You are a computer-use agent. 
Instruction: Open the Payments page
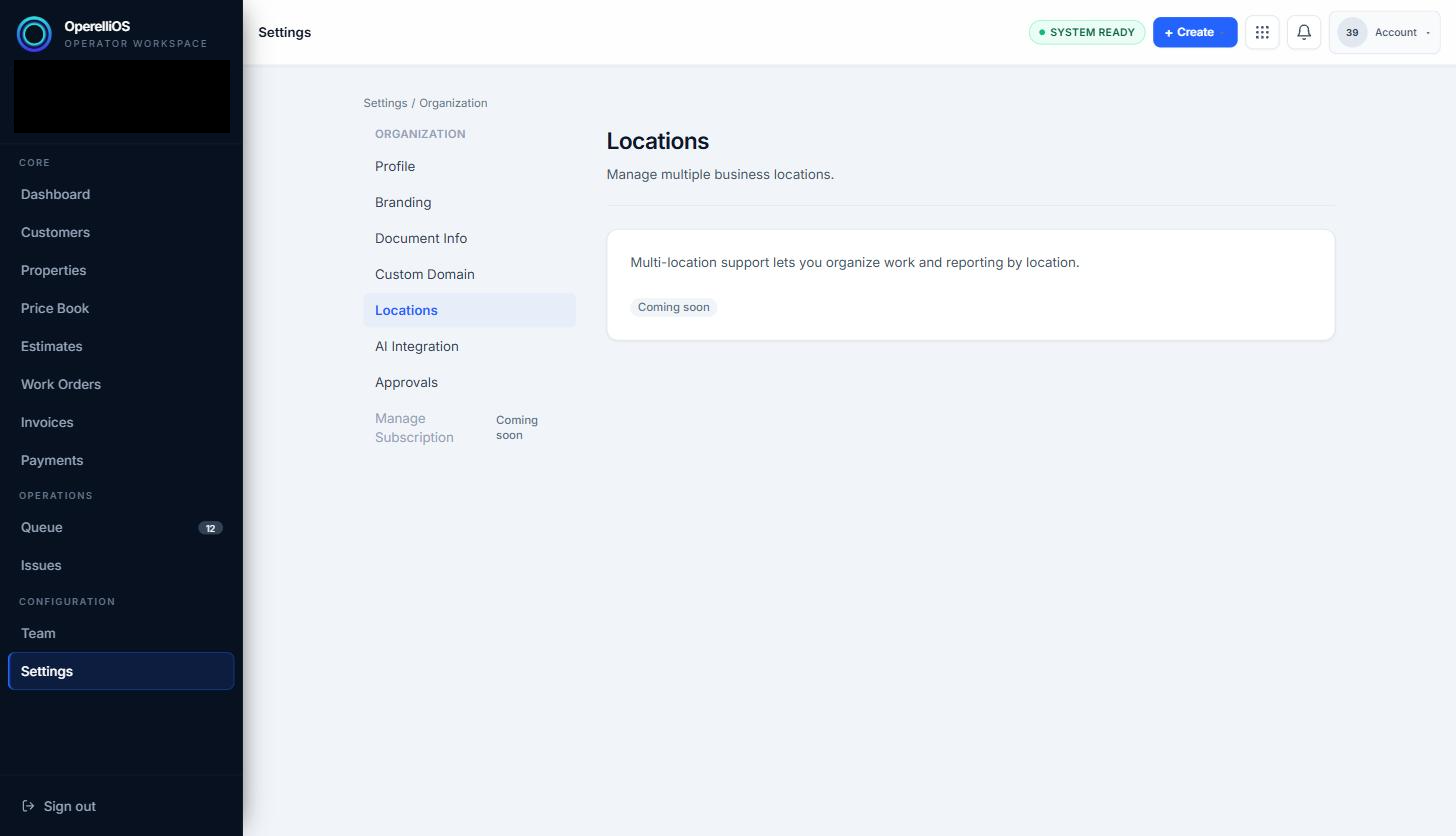pyautogui.click(x=121, y=460)
